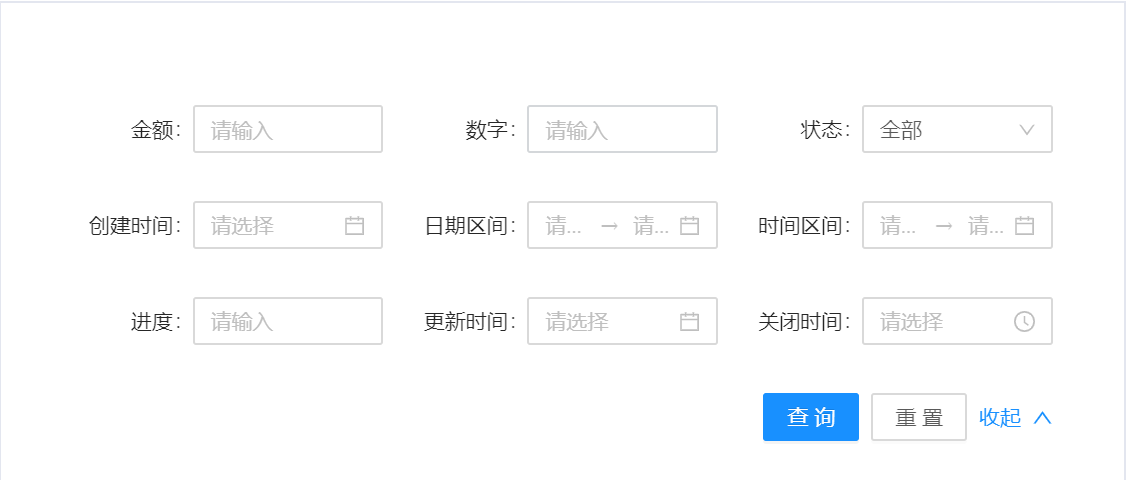Select end time in 时间区间 range
Screen dimensions: 1128x480
point(986,225)
